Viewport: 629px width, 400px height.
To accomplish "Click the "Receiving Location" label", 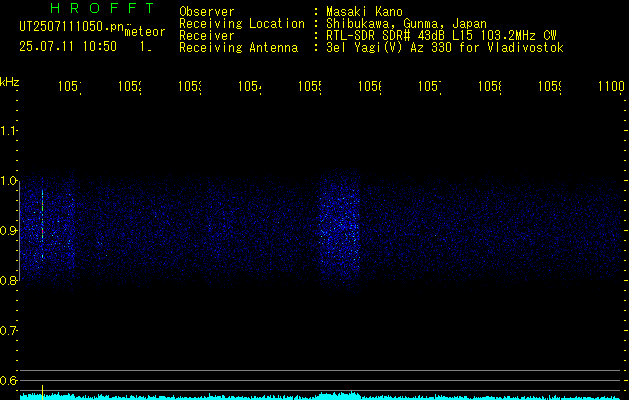I will pos(242,24).
